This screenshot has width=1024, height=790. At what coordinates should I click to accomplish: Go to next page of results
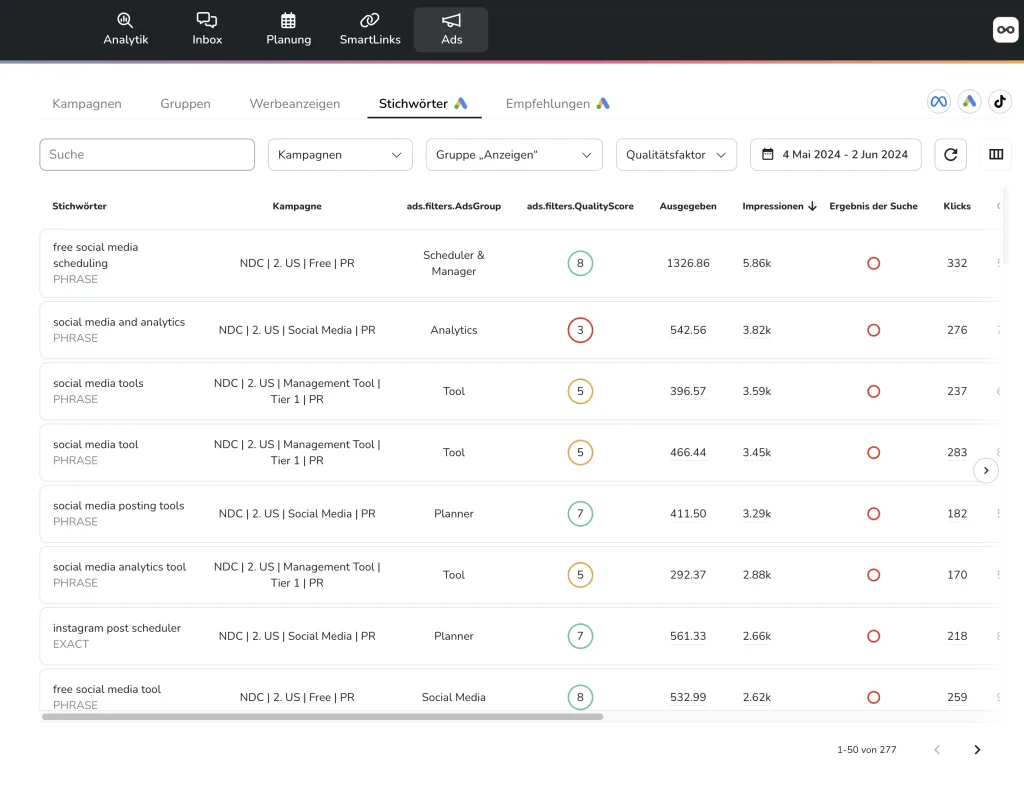click(x=977, y=750)
